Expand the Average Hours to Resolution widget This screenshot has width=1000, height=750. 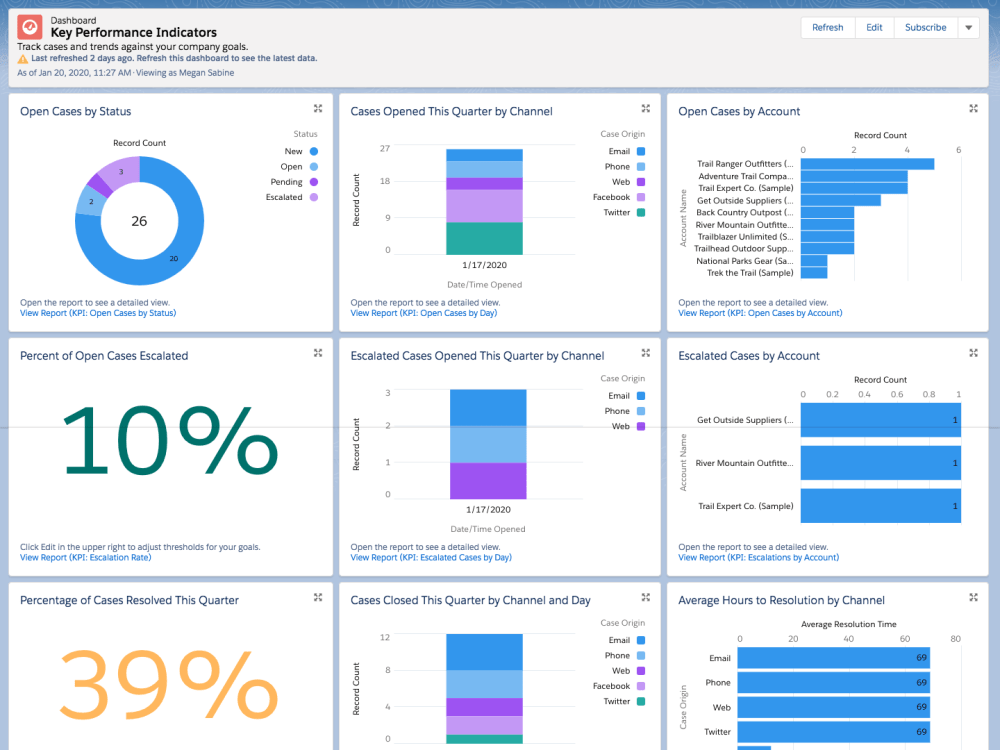(x=973, y=597)
